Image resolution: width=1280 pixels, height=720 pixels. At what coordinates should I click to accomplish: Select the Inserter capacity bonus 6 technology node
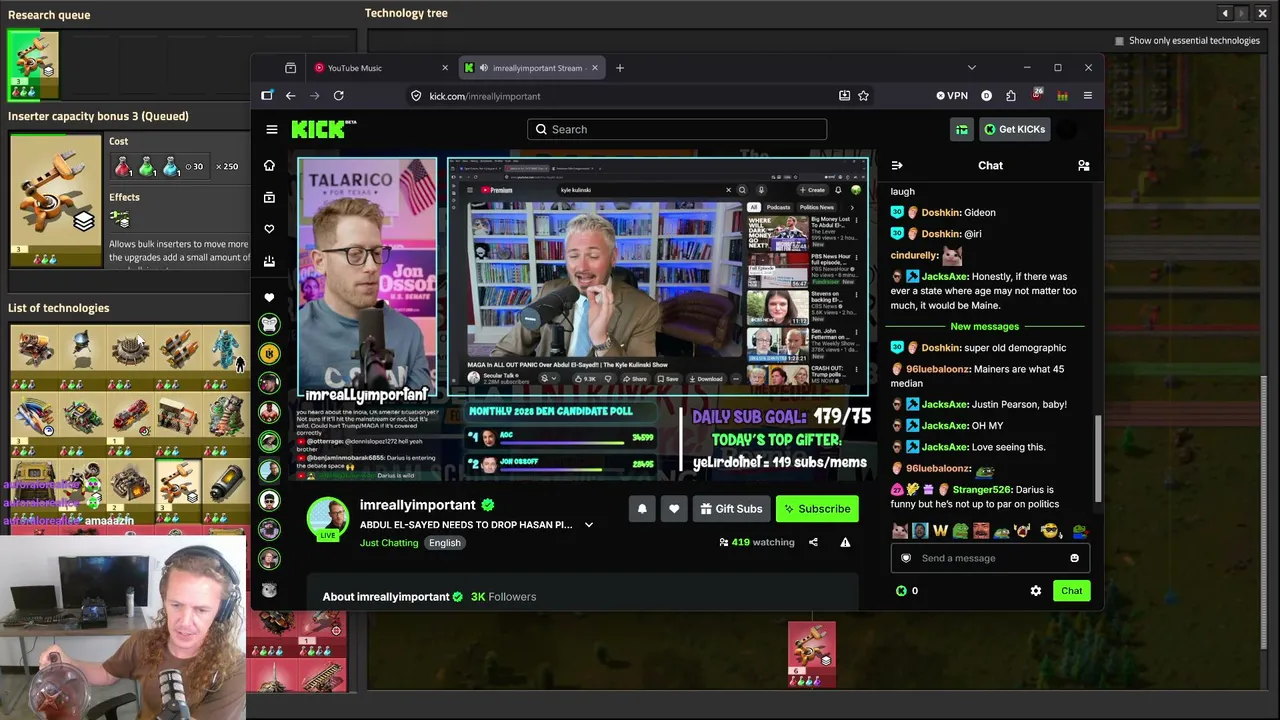click(x=811, y=655)
